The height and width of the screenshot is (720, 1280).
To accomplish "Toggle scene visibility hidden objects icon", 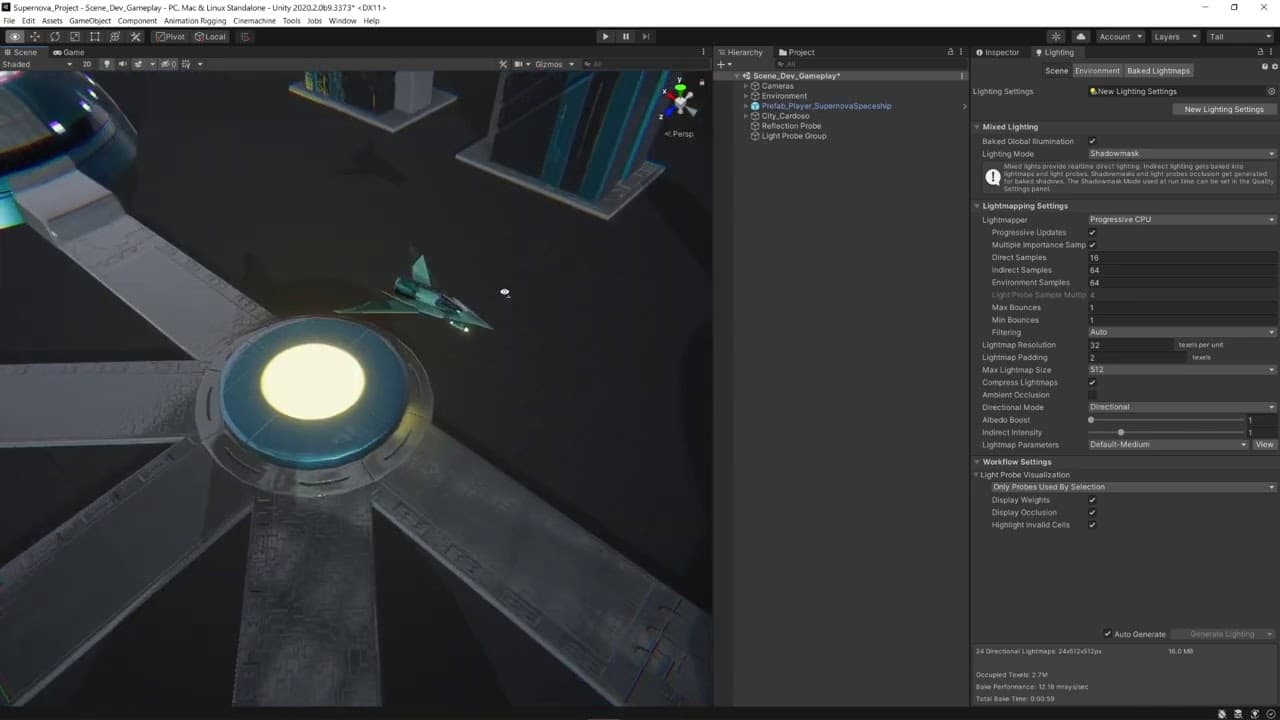I will (x=169, y=64).
